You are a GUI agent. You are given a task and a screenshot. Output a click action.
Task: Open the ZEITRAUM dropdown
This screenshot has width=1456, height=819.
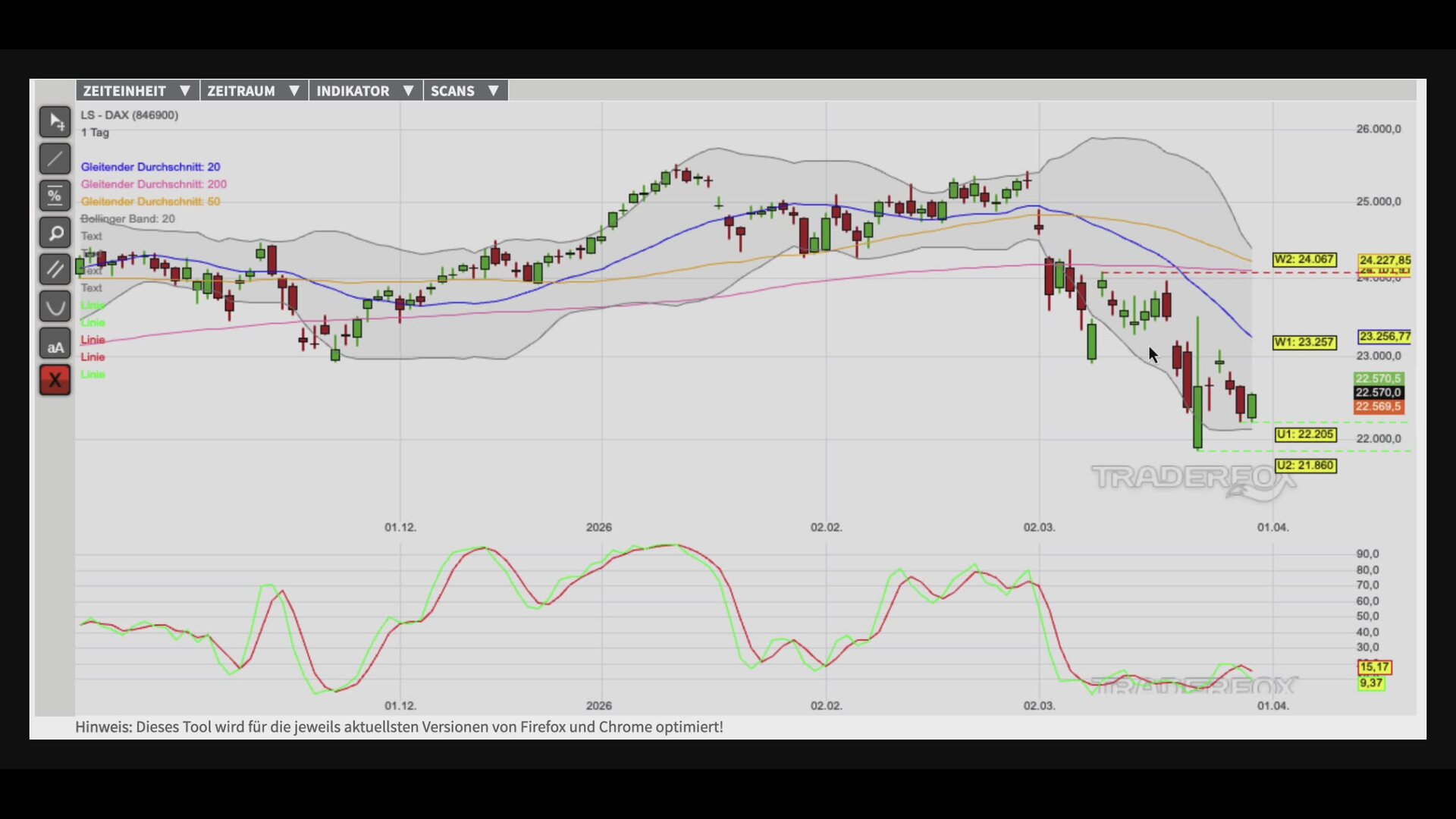[253, 91]
